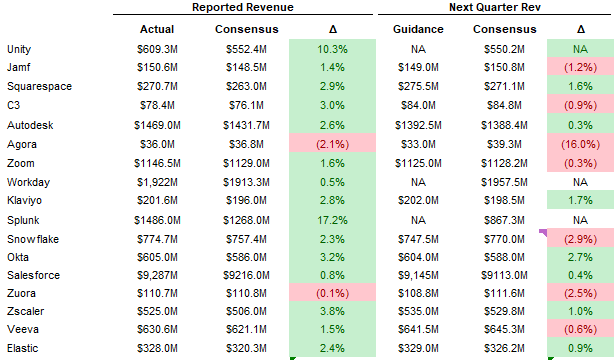The width and height of the screenshot is (614, 360).
Task: Select Salesforce guidance $9,145M
Action: 418,275
